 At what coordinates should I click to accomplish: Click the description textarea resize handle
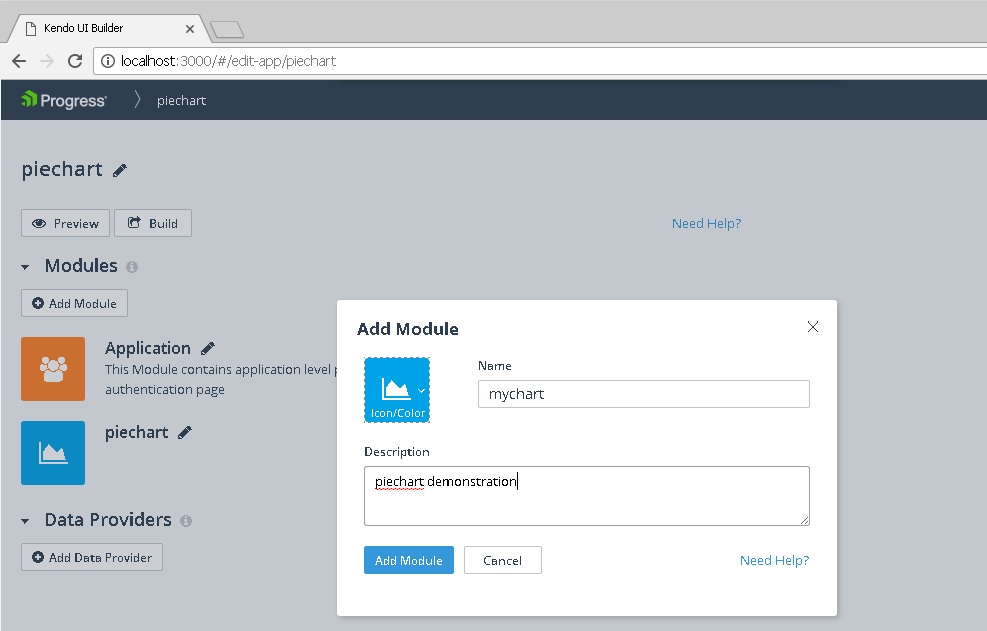click(804, 520)
